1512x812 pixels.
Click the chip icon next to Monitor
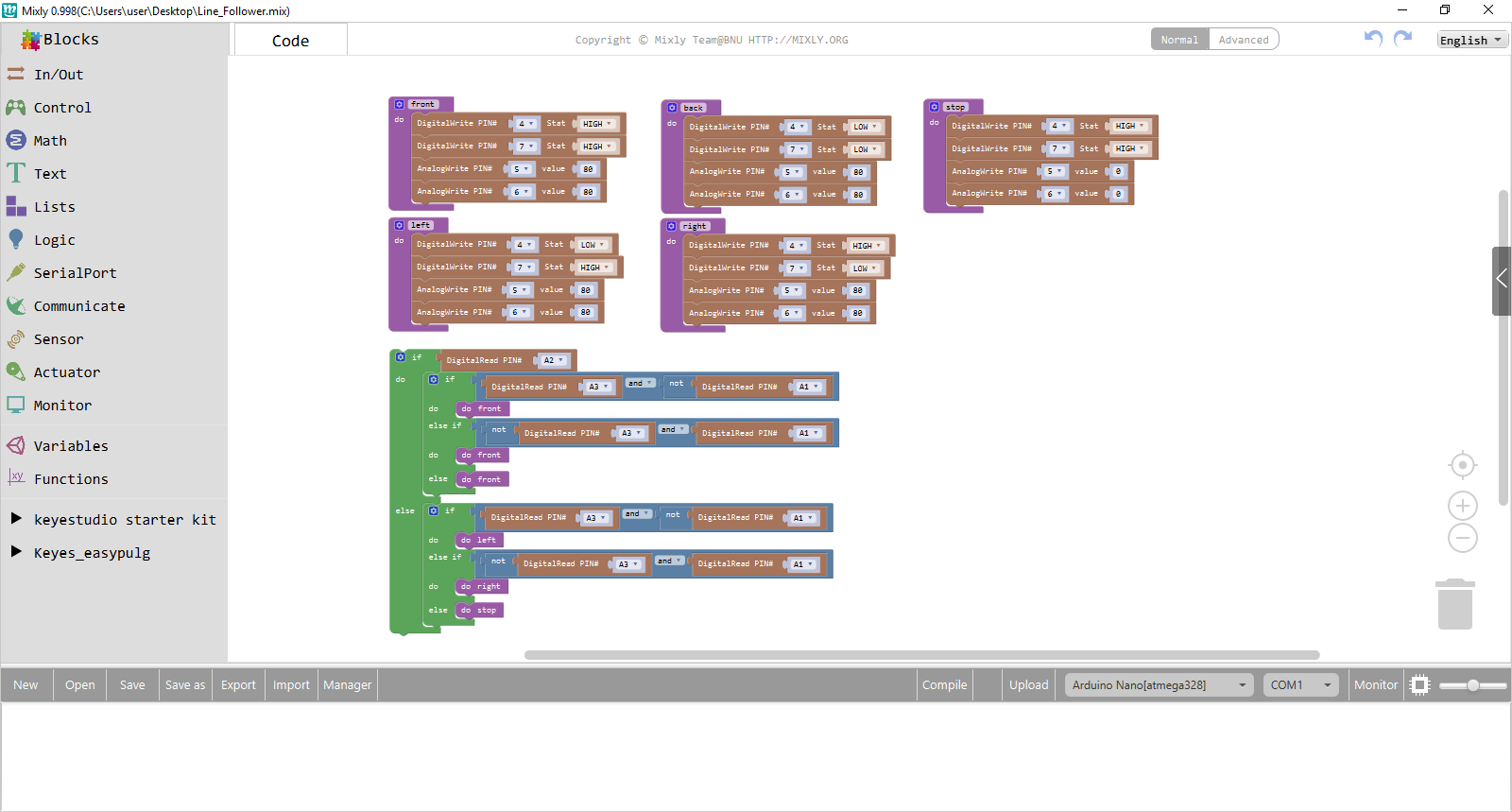[1419, 685]
